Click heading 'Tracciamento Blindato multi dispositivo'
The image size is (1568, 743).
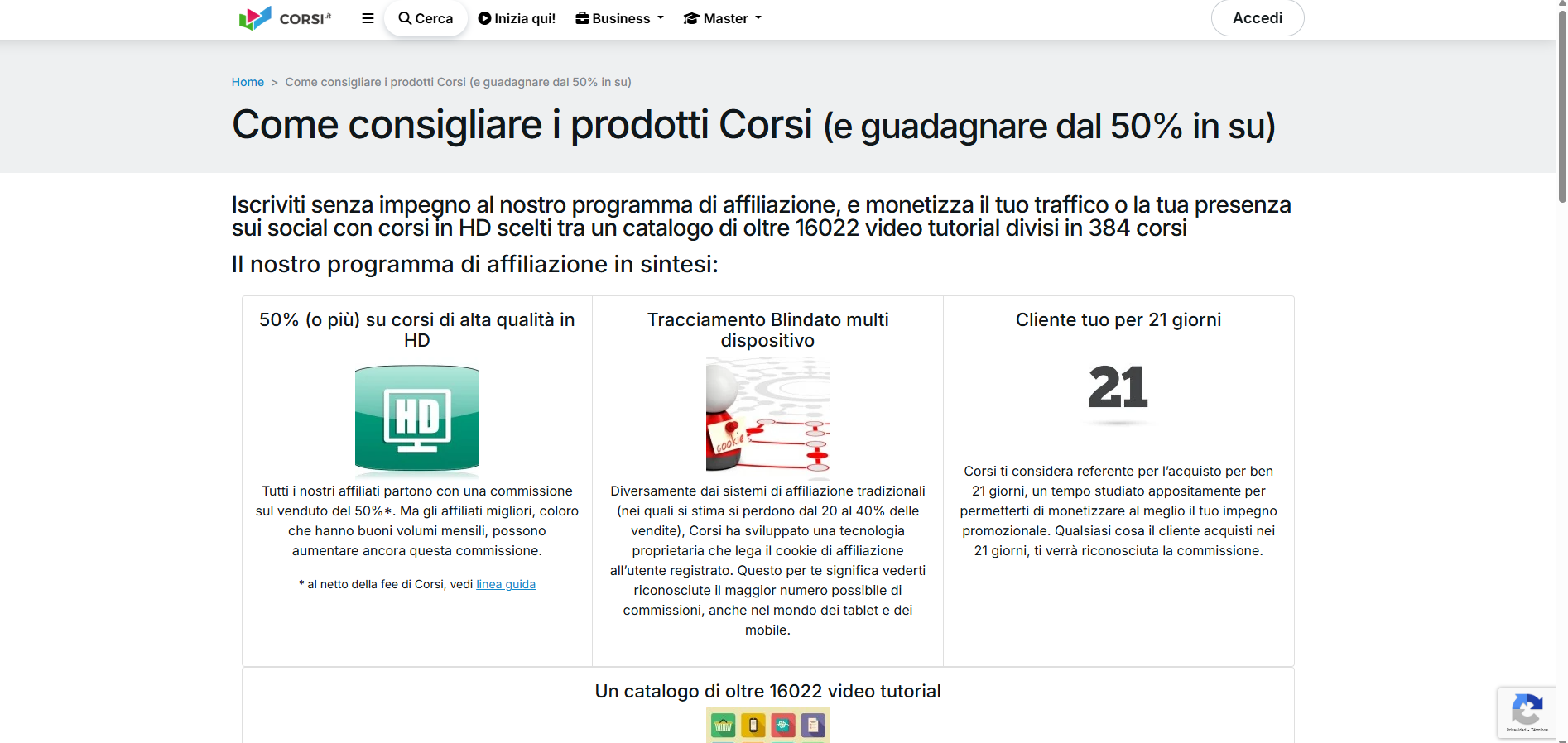coord(768,330)
